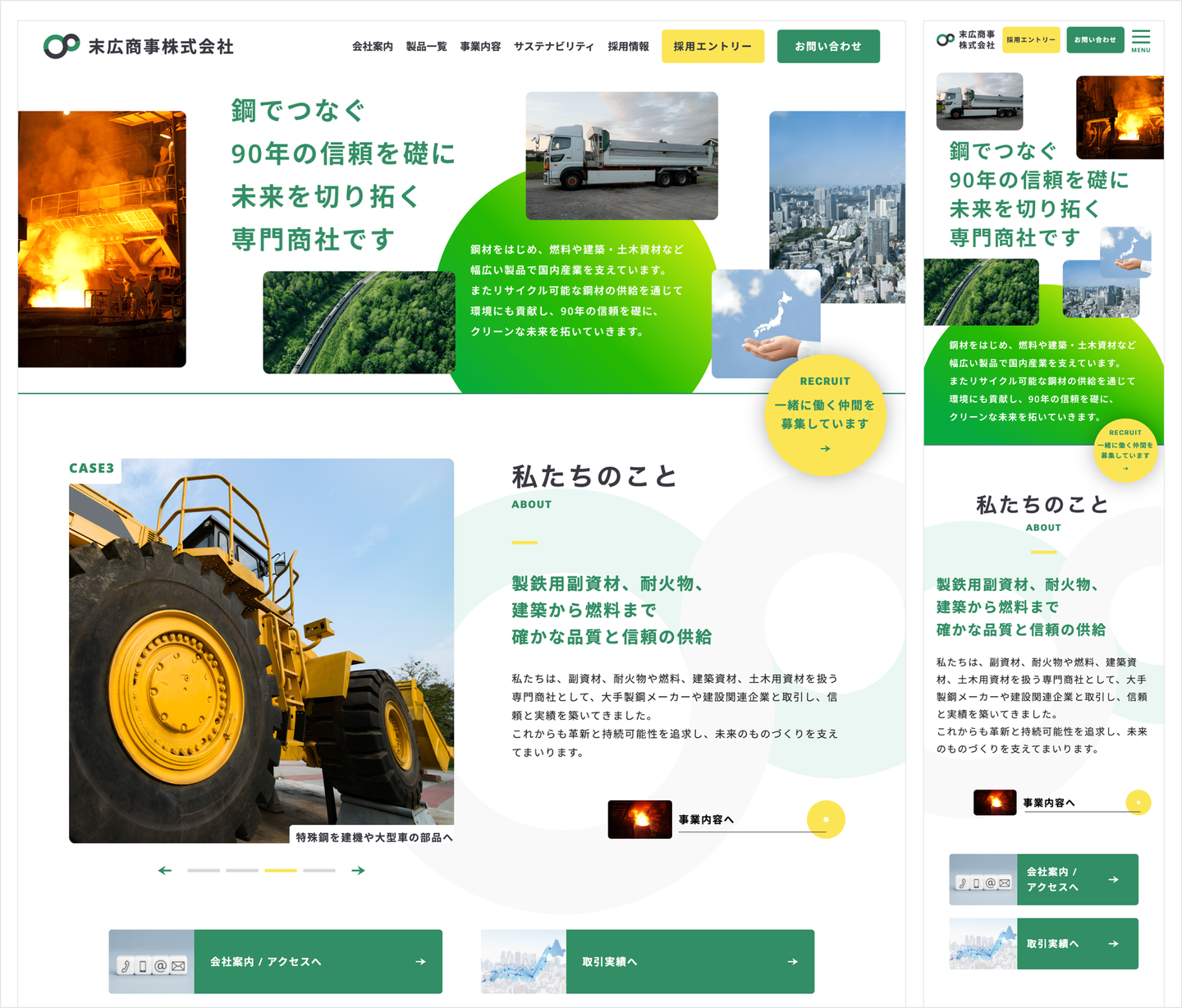Viewport: 1182px width, 1008px height.
Task: Open the mobile hamburger MENU icon
Action: pos(1141,41)
